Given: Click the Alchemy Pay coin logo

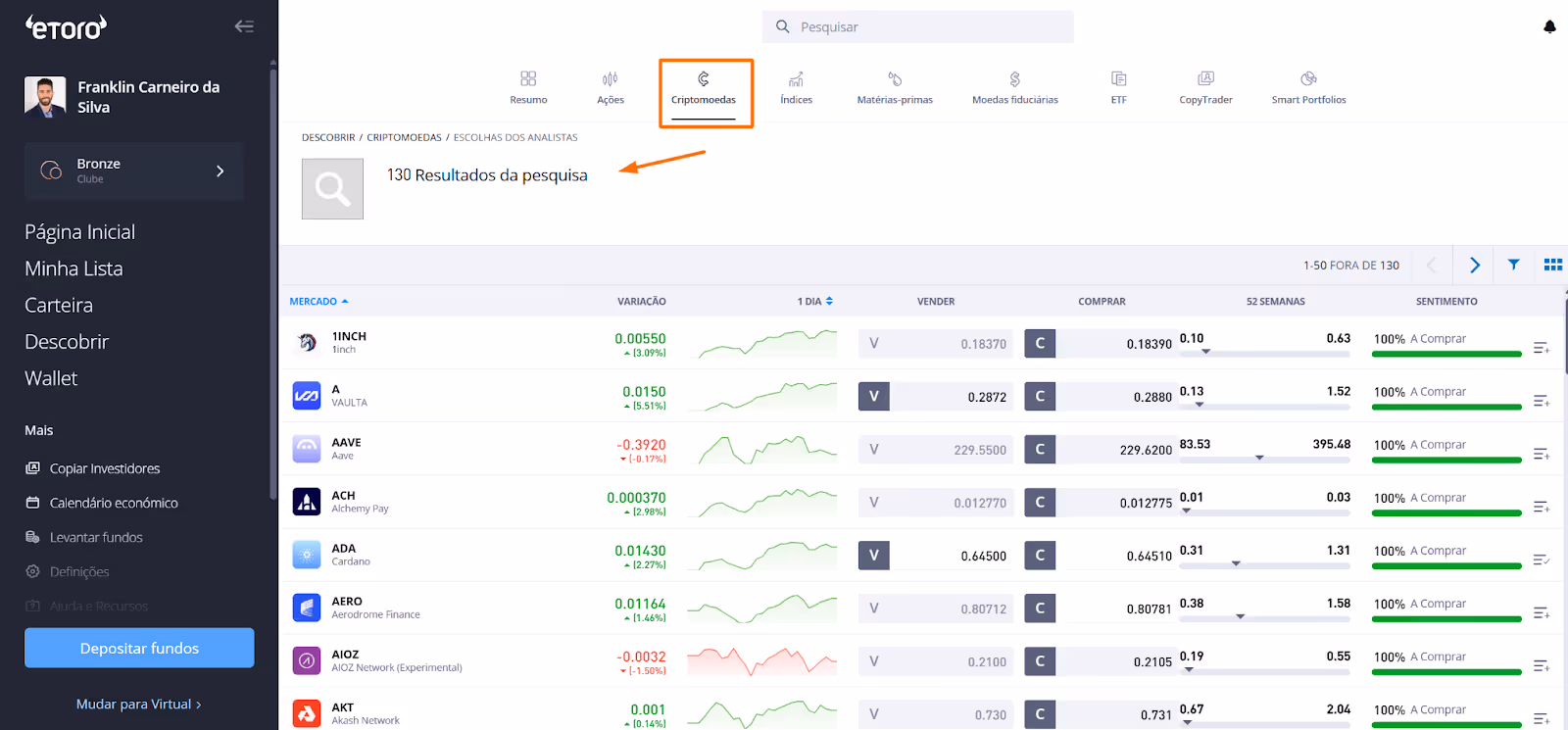Looking at the screenshot, I should pos(307,502).
